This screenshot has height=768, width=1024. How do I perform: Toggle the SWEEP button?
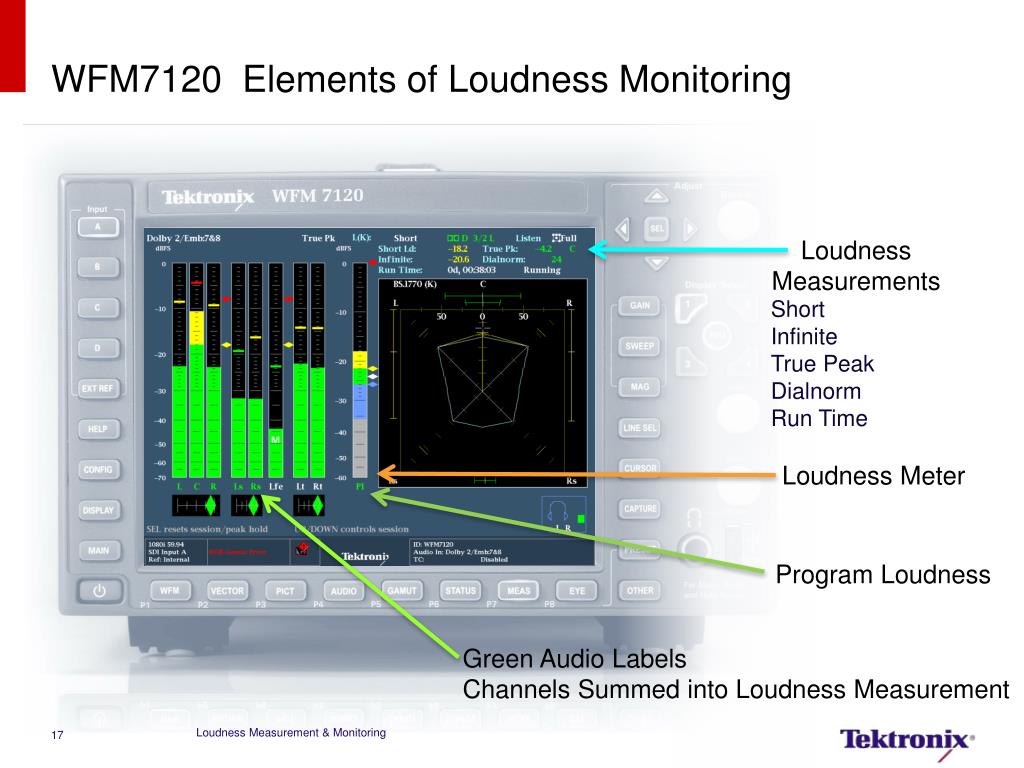point(639,346)
